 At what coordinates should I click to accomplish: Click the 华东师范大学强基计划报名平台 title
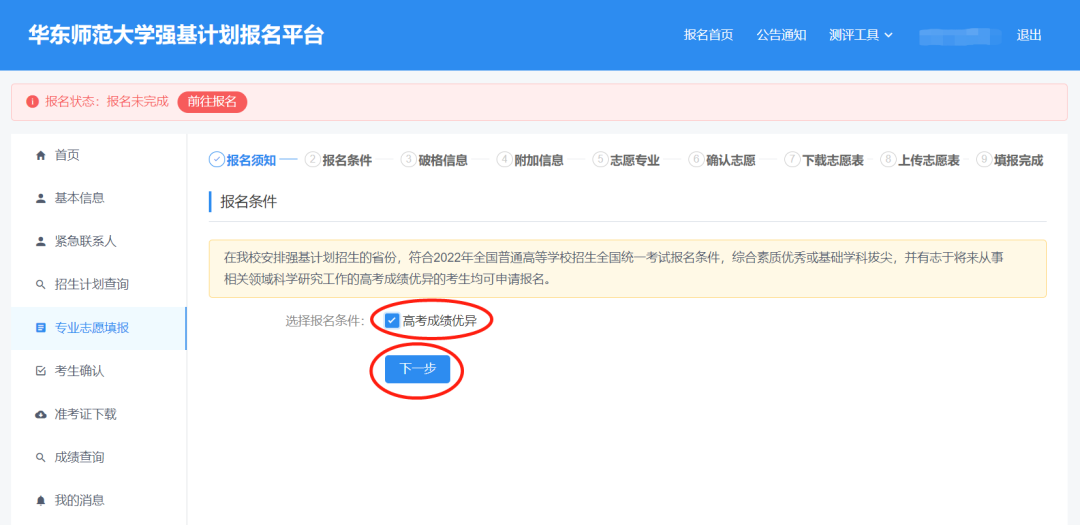click(x=176, y=35)
